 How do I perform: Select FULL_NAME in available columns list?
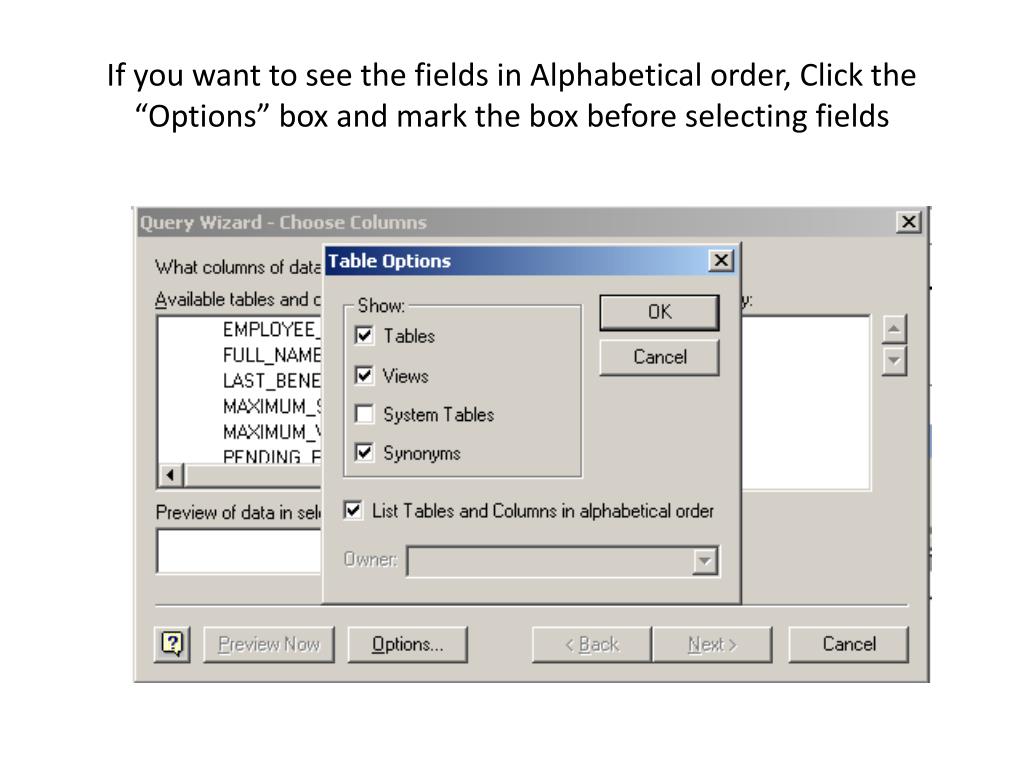pos(271,355)
